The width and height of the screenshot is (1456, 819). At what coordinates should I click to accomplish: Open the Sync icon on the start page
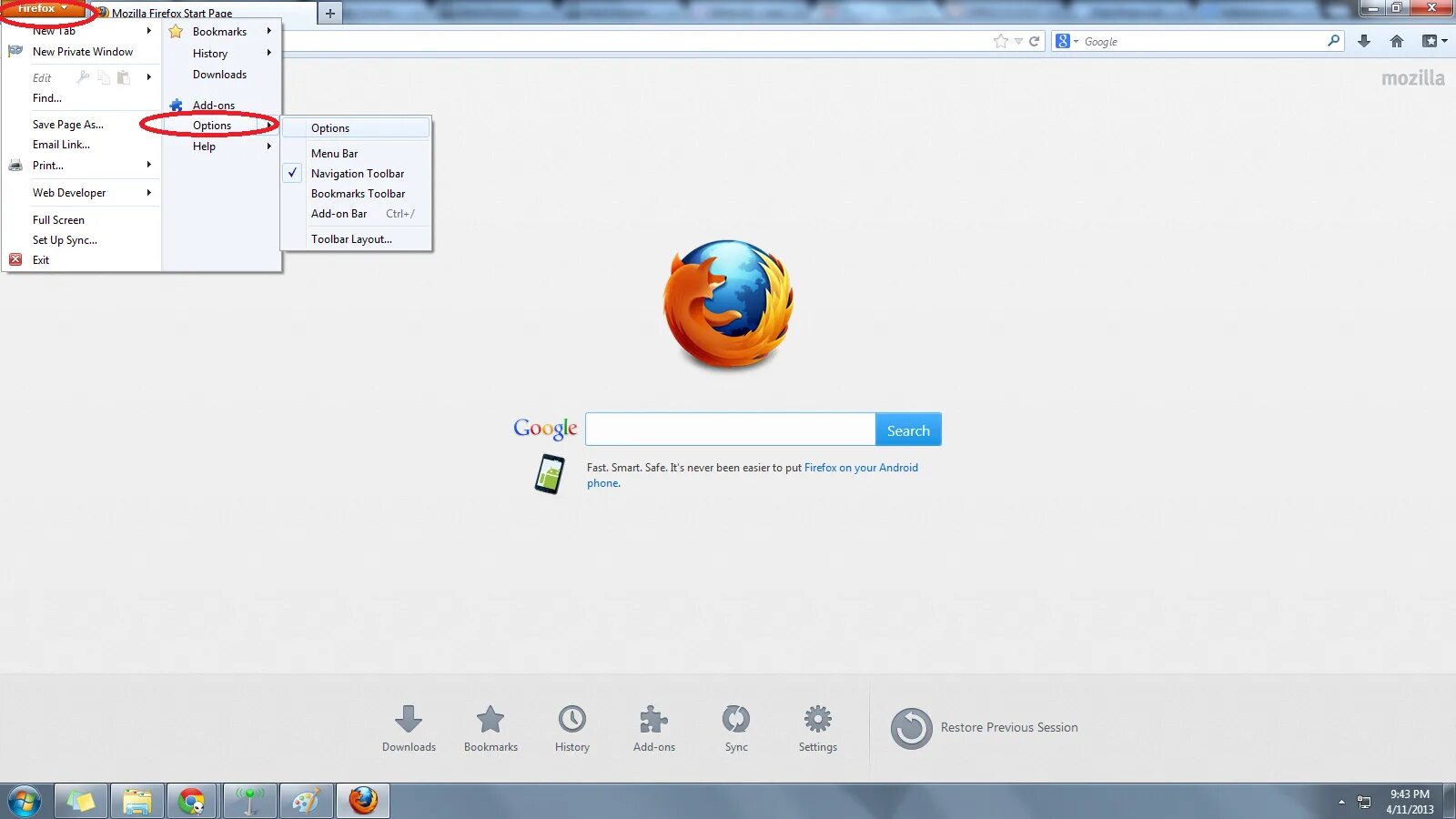[736, 719]
